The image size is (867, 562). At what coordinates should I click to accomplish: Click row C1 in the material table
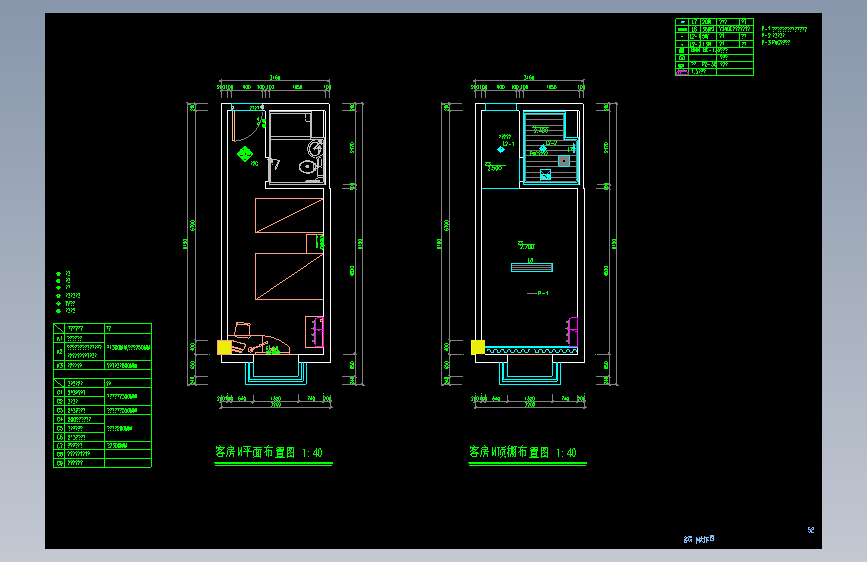pos(102,392)
